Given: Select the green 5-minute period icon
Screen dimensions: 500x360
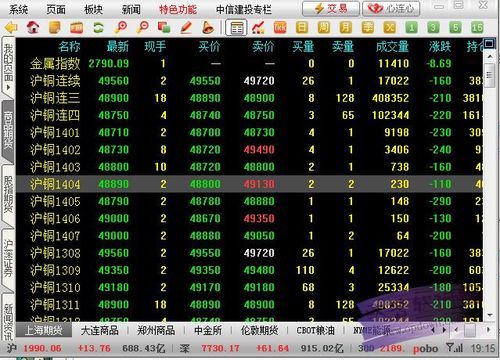Looking at the screenshot, I should [x=455, y=28].
